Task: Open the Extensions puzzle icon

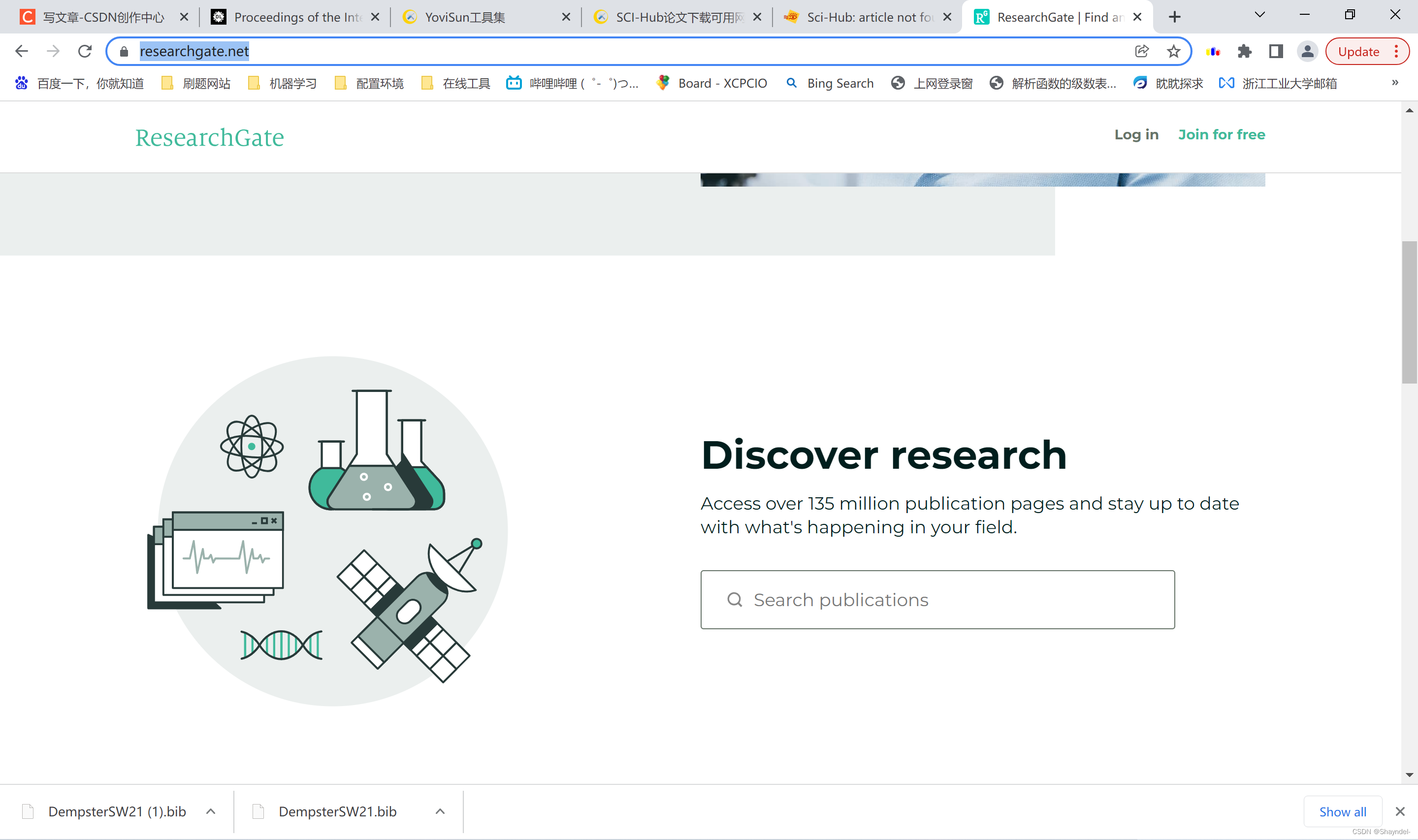Action: 1244,52
